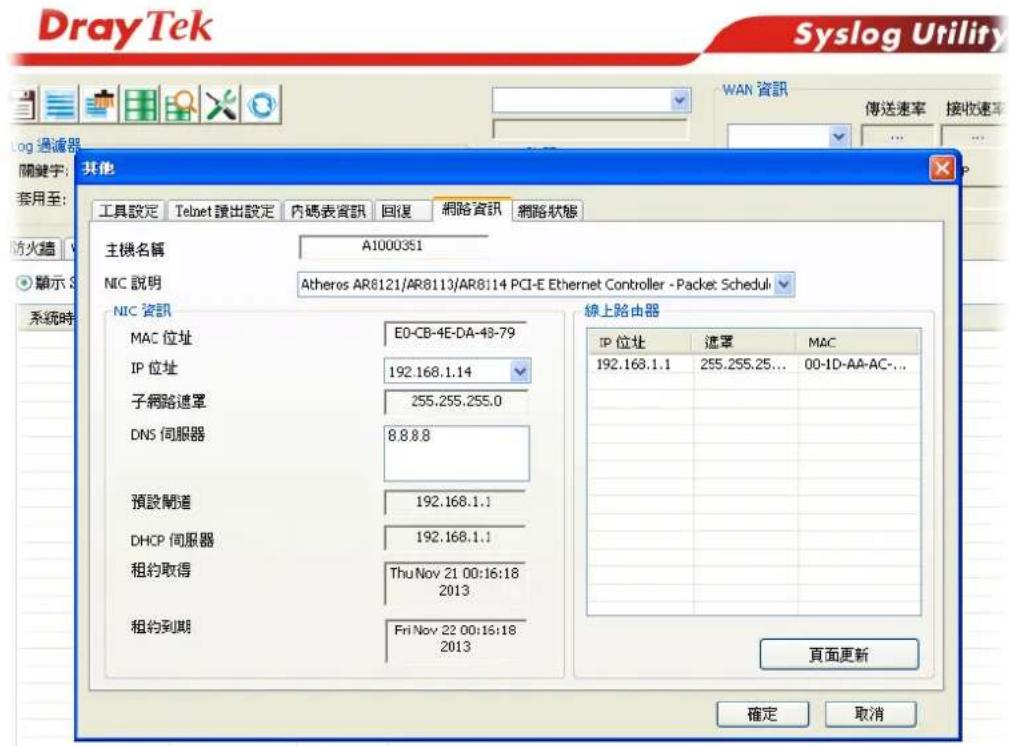Click the 接收速率 value field in WAN 資訊

pyautogui.click(x=972, y=137)
